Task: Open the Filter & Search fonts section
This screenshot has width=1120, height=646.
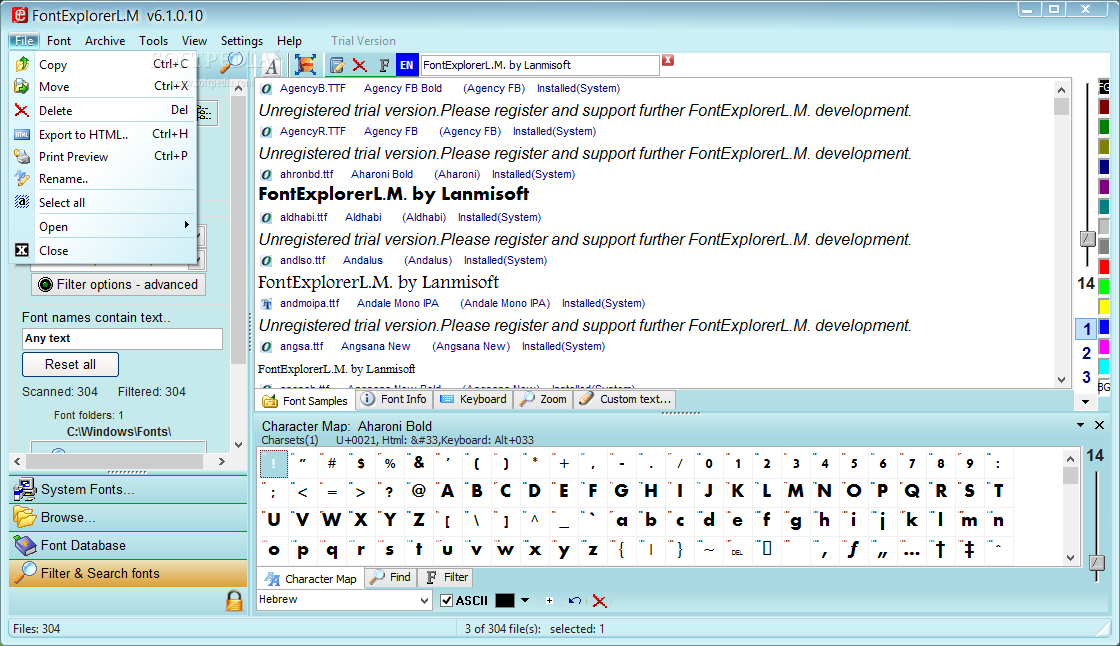Action: [128, 573]
